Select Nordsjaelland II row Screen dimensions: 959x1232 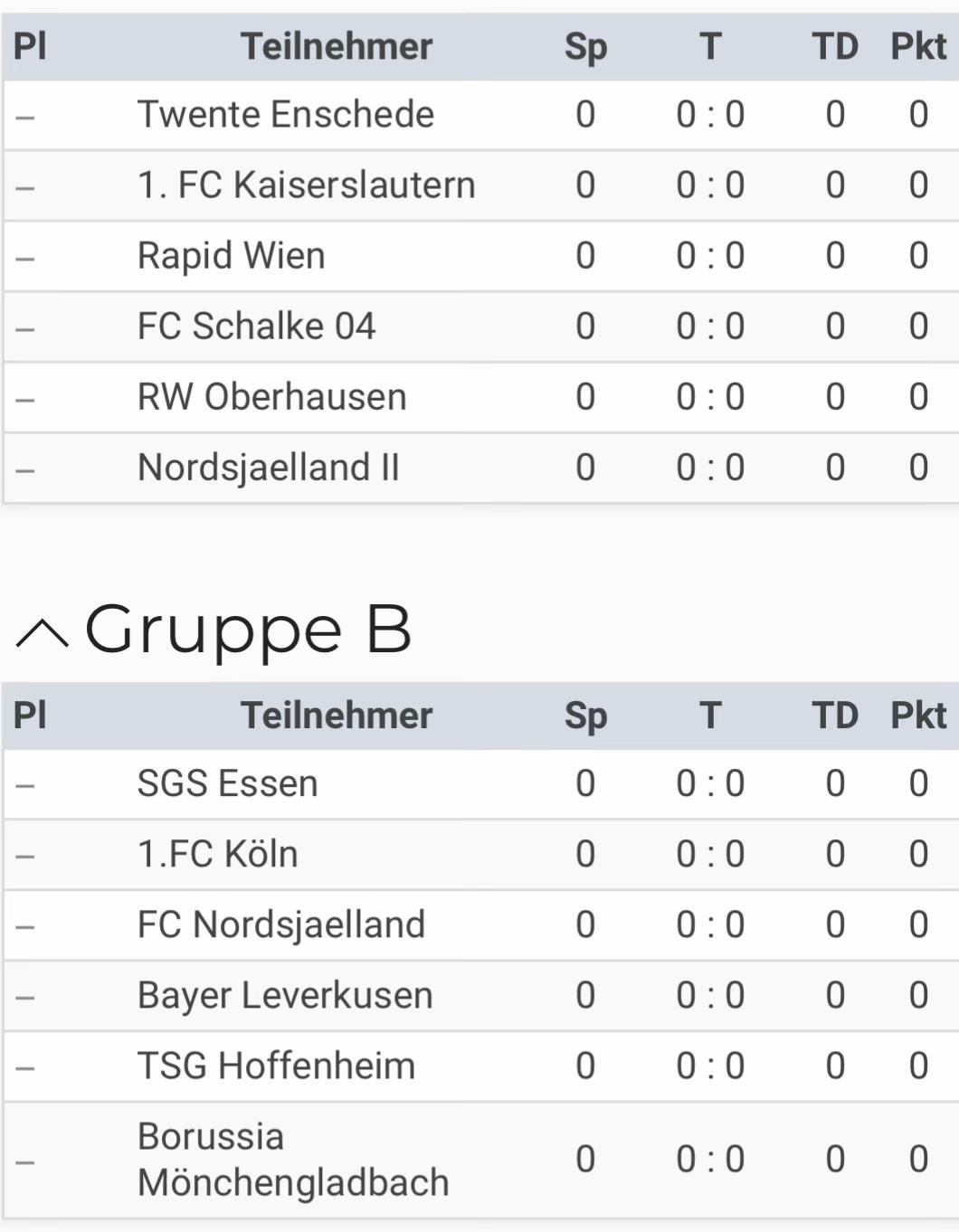tap(481, 468)
